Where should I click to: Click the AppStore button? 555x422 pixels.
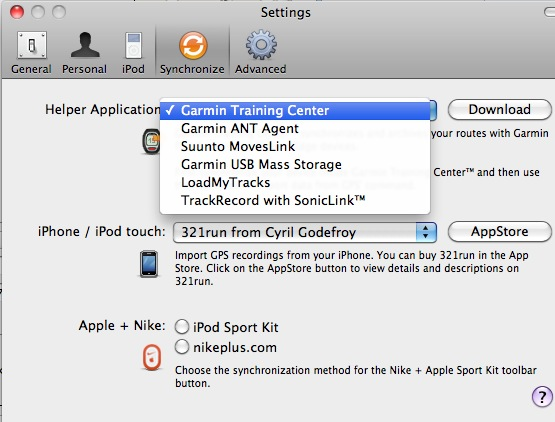(x=499, y=232)
